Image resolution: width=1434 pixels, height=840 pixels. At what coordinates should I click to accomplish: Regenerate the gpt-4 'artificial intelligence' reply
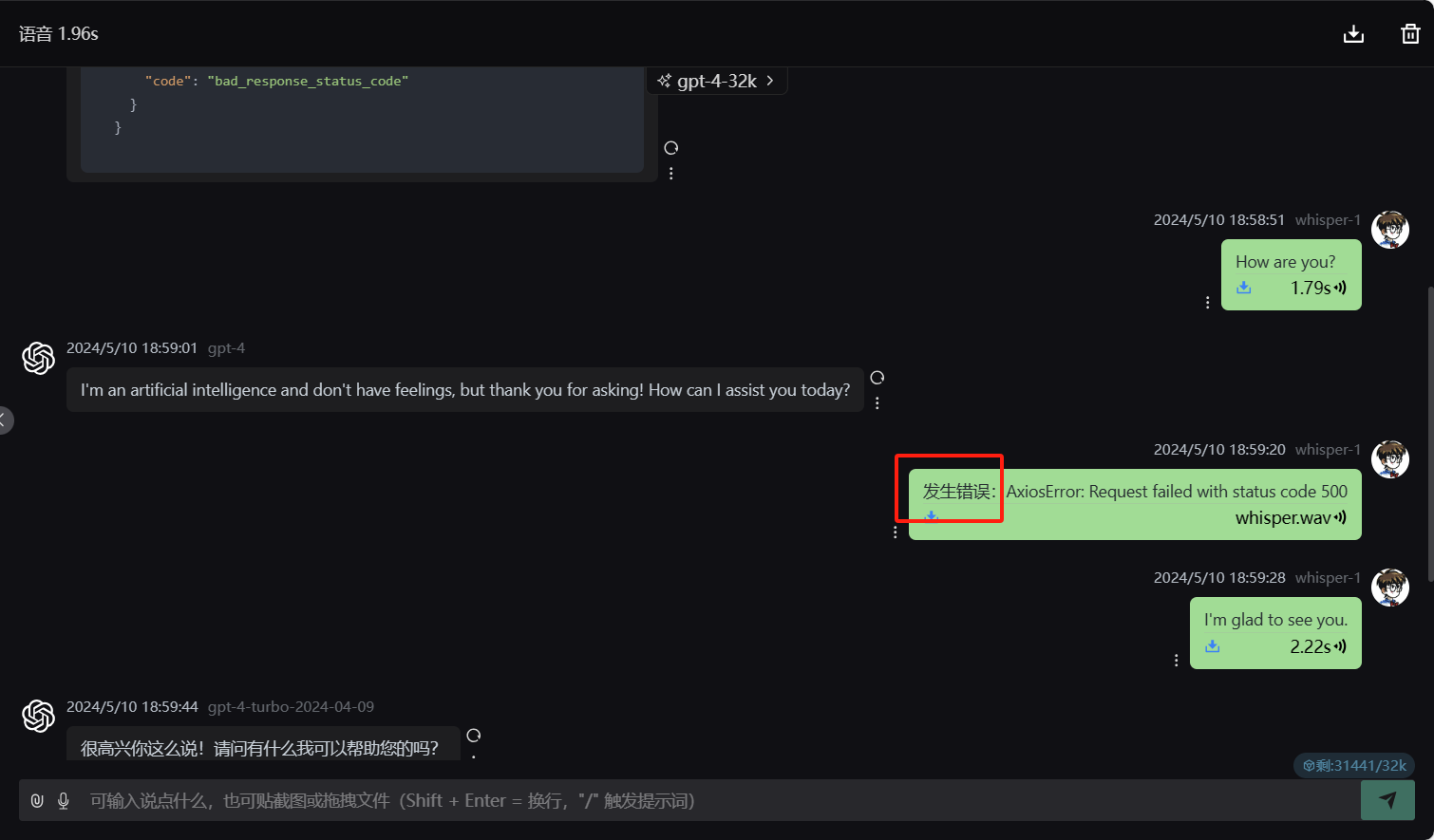[877, 378]
